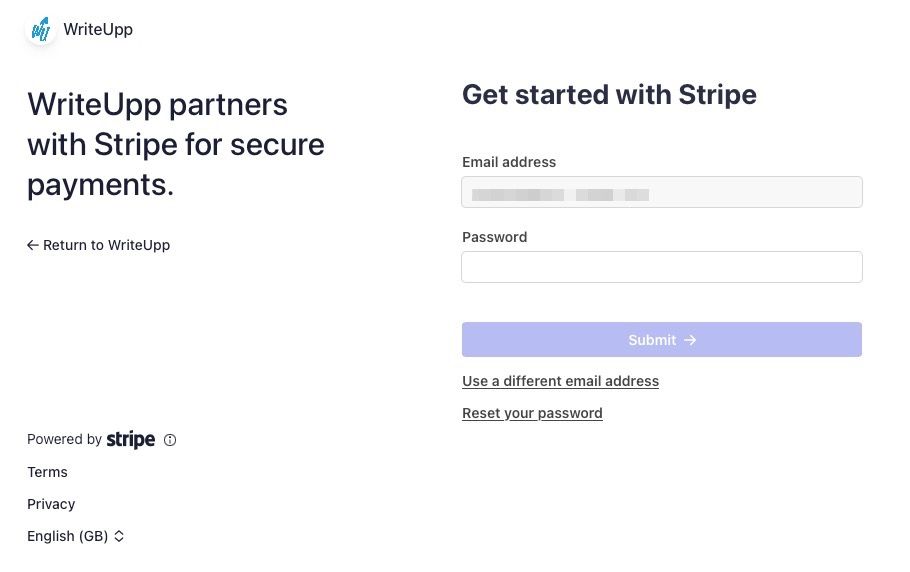Open the info icon next to Stripe
The height and width of the screenshot is (572, 910).
pyautogui.click(x=170, y=440)
